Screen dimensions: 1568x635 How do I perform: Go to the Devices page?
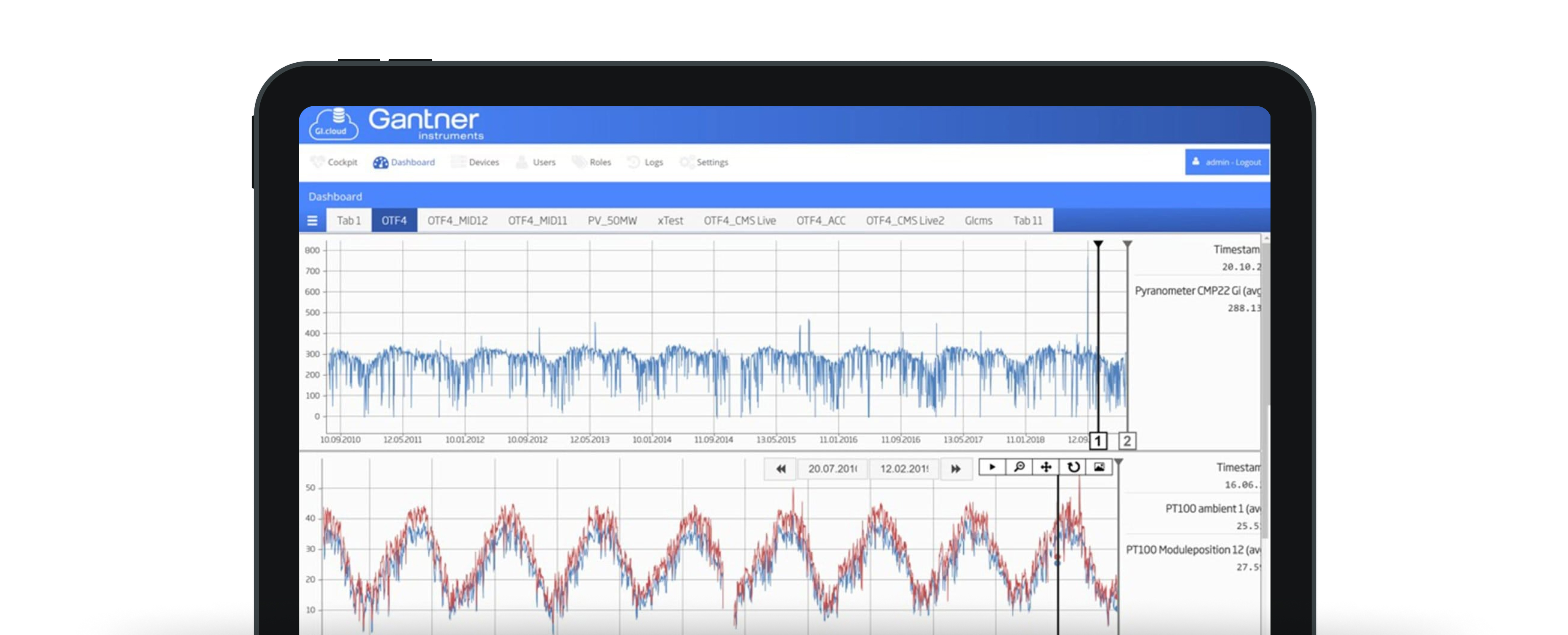click(475, 162)
